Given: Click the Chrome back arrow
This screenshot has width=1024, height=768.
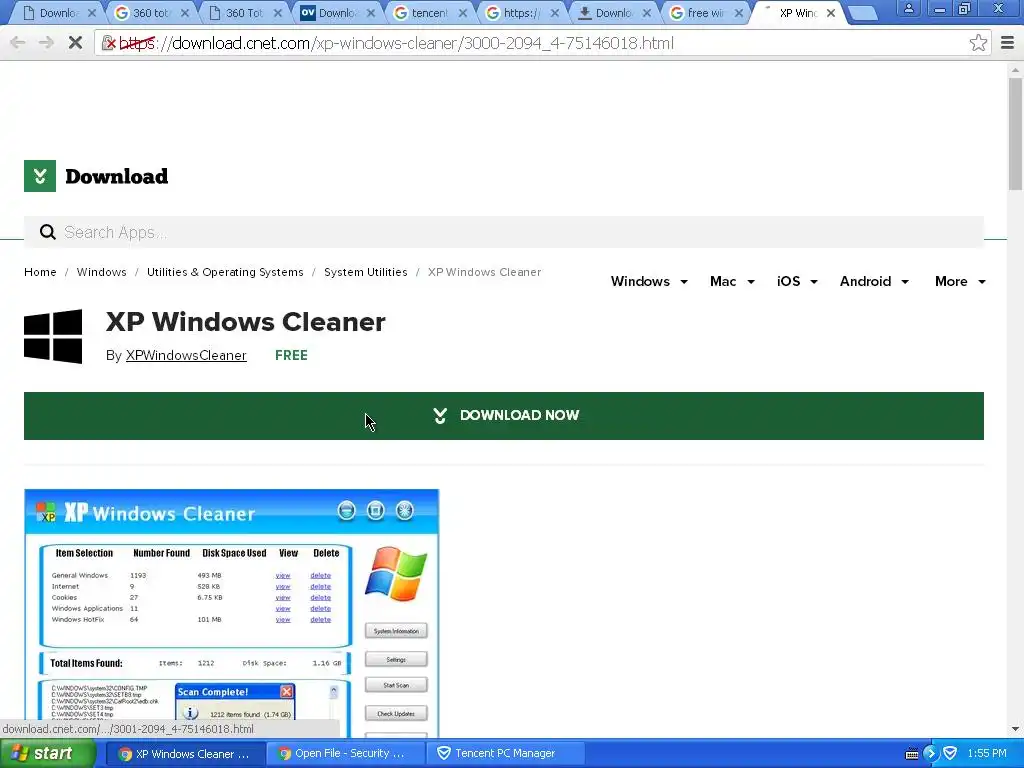Looking at the screenshot, I should [x=18, y=43].
